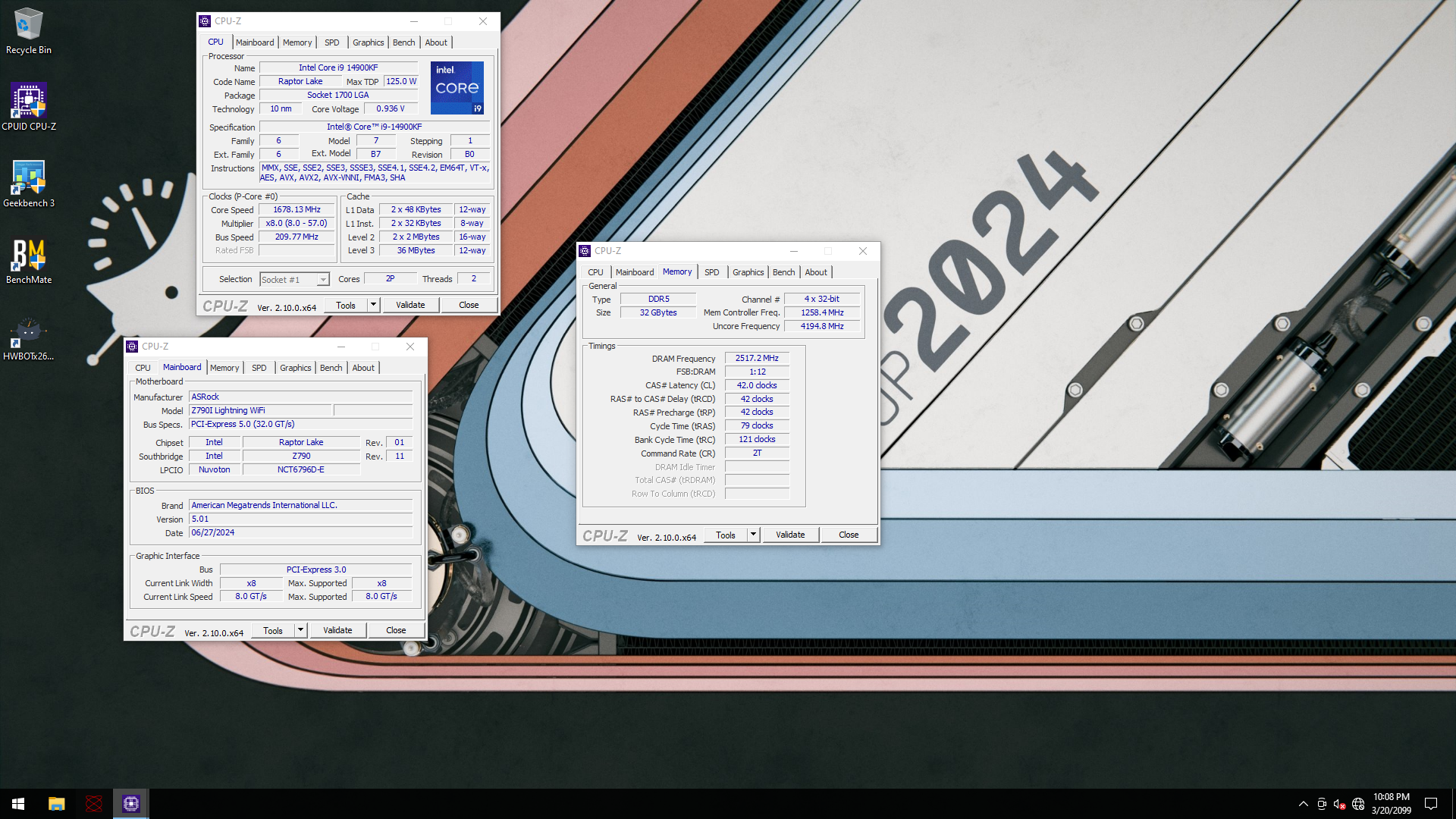The image size is (1456, 819).
Task: Click the Intel Core i9 logo in CPU window
Action: 457,88
